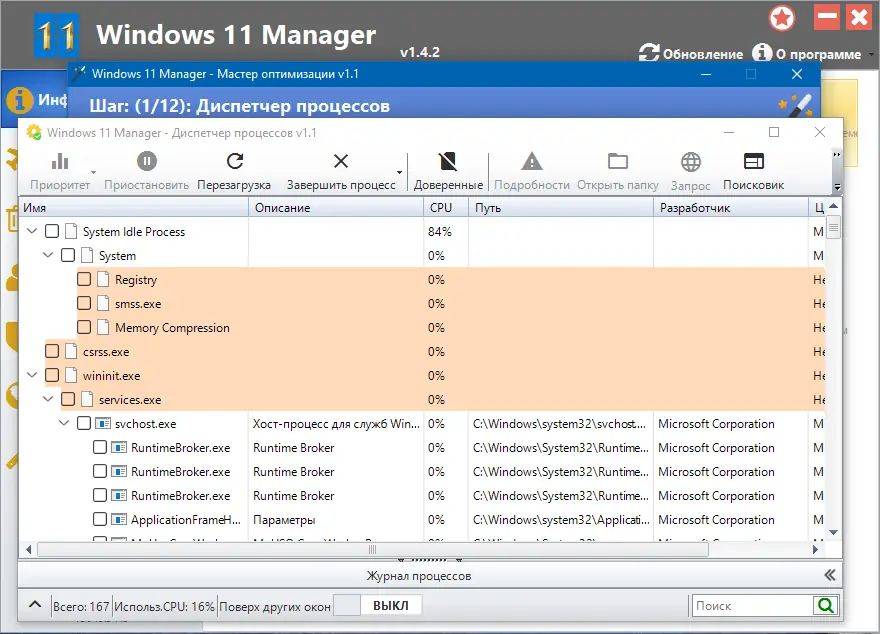Check the smss.exe checkbox
The height and width of the screenshot is (634, 880).
pyautogui.click(x=84, y=303)
